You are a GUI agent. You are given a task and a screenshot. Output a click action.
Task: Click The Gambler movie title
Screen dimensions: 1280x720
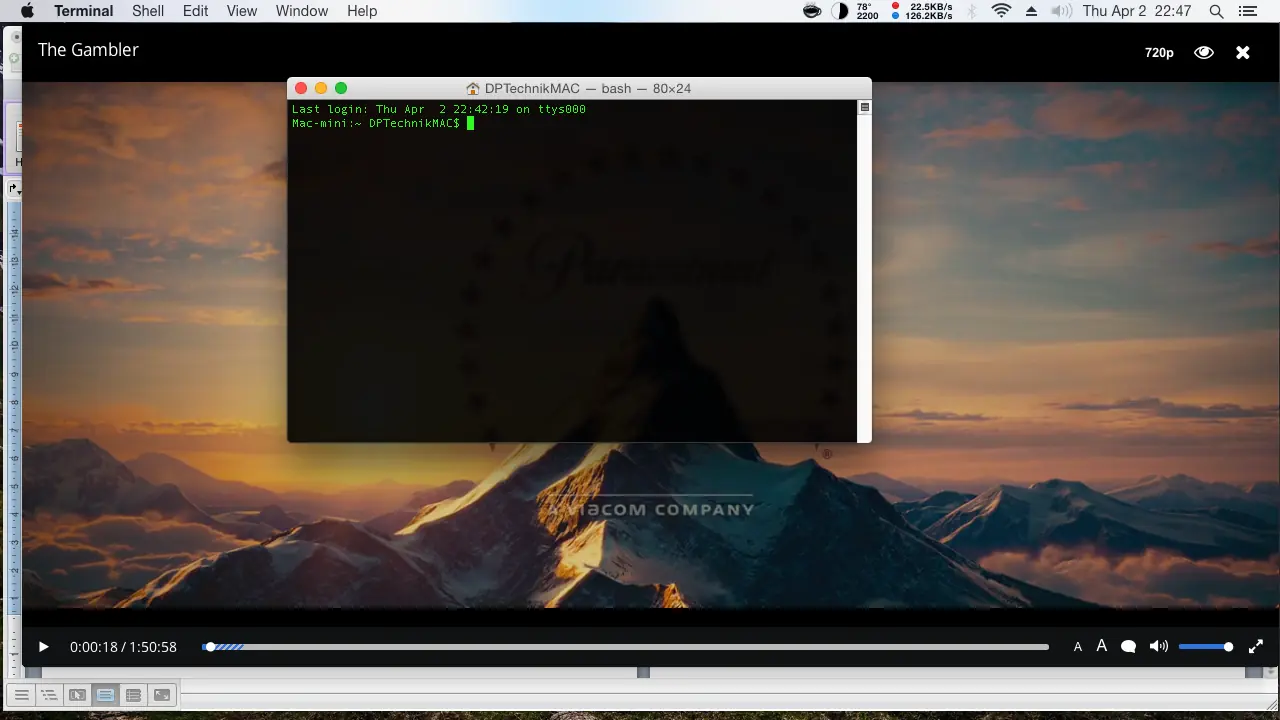click(88, 50)
